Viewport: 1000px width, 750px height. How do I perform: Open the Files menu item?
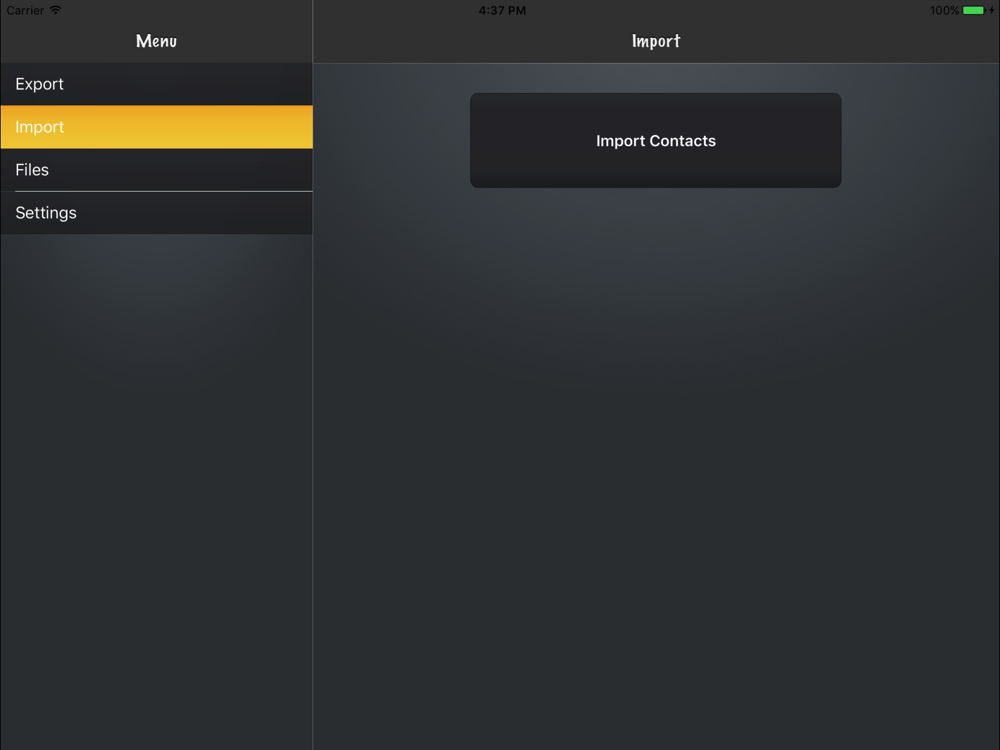pyautogui.click(x=156, y=170)
